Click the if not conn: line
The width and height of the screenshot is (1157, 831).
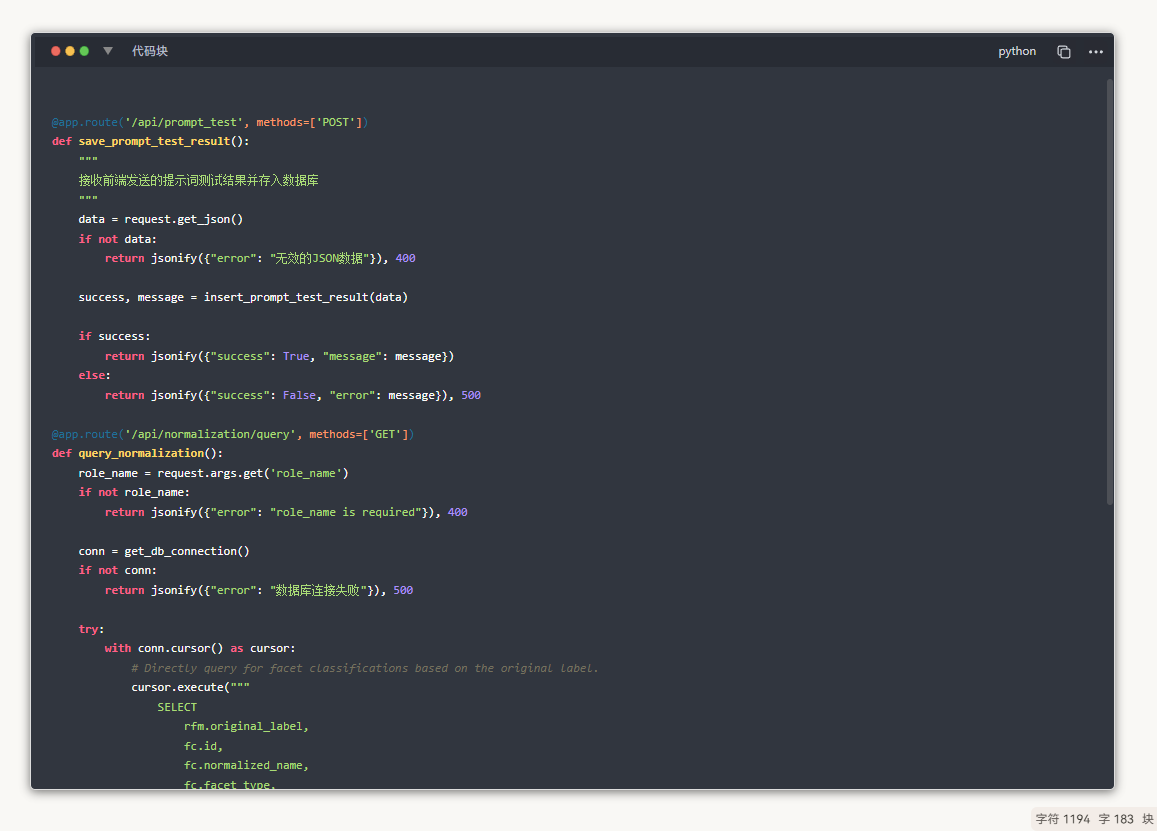[117, 570]
